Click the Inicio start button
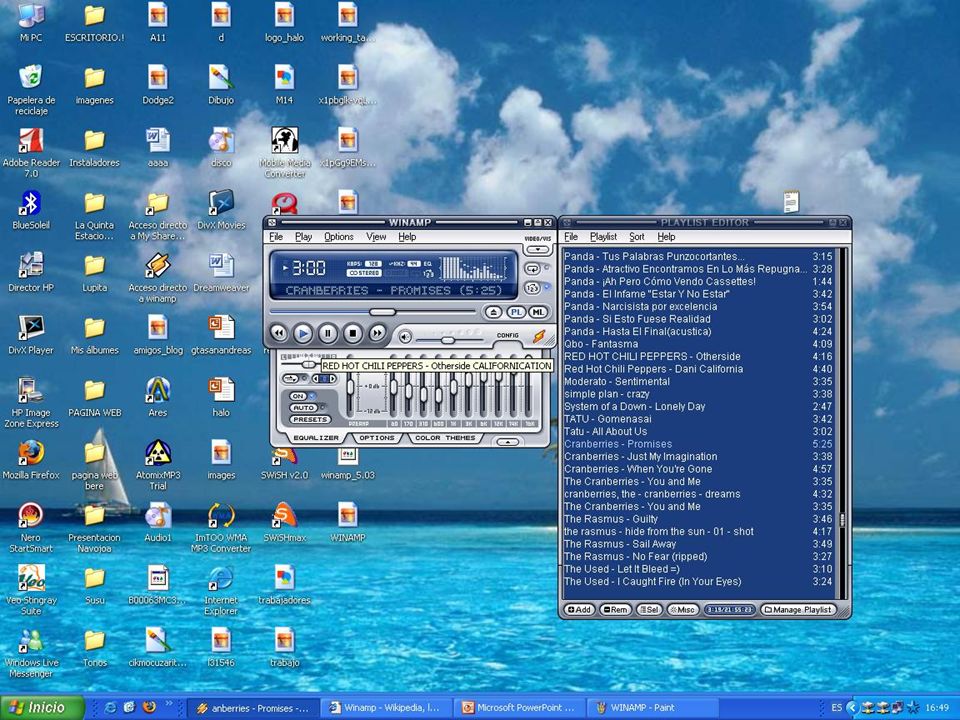Image resolution: width=960 pixels, height=720 pixels. (x=42, y=708)
